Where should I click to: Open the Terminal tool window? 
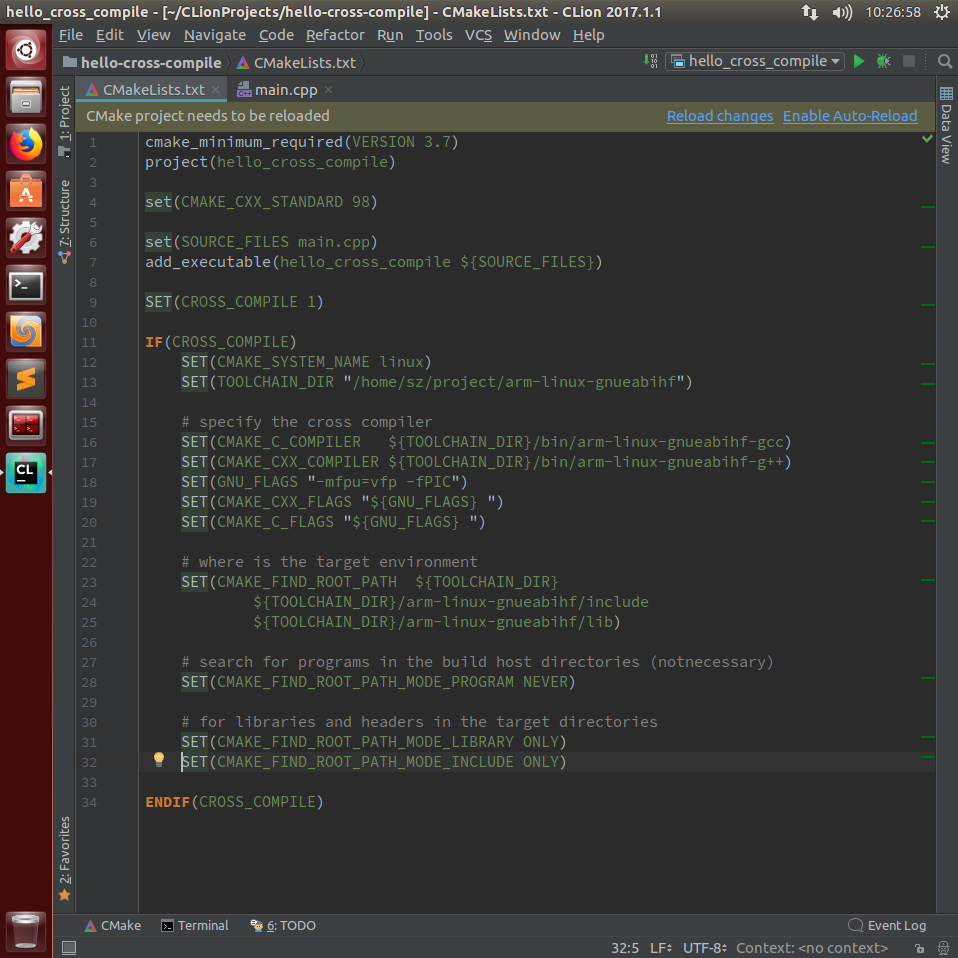[x=195, y=925]
